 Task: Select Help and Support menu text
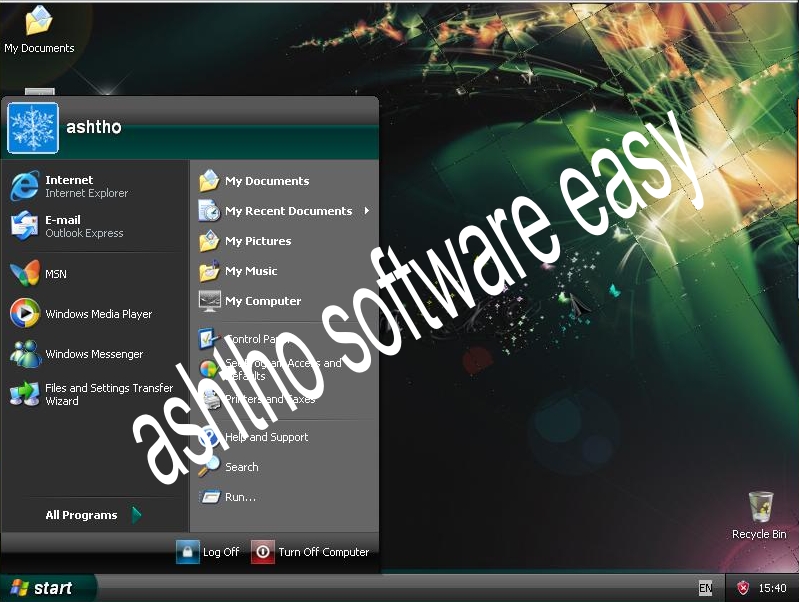267,437
